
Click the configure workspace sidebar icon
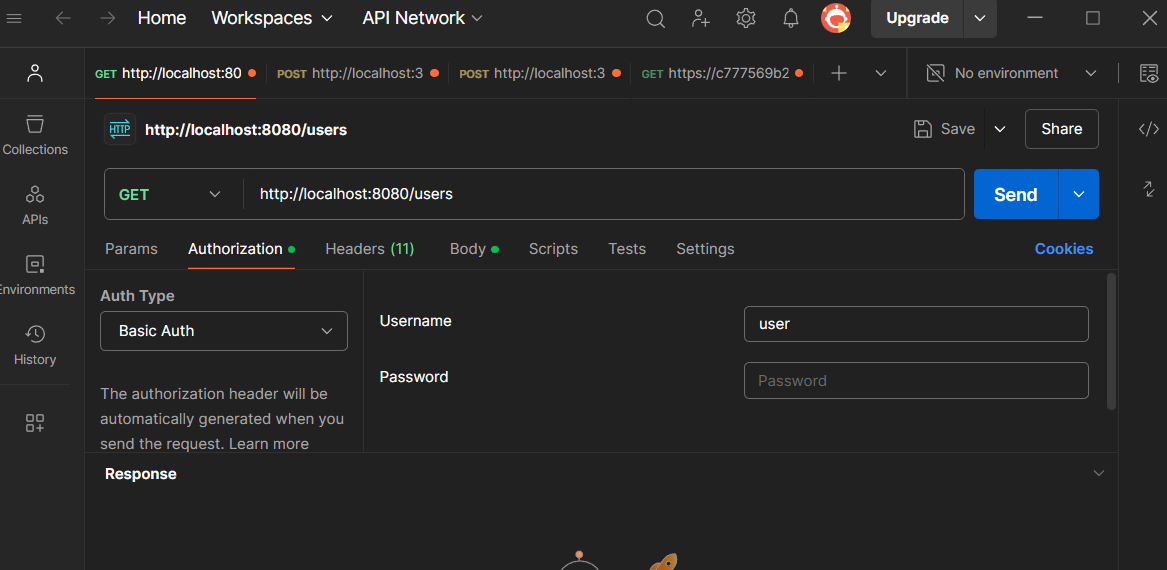coord(35,423)
